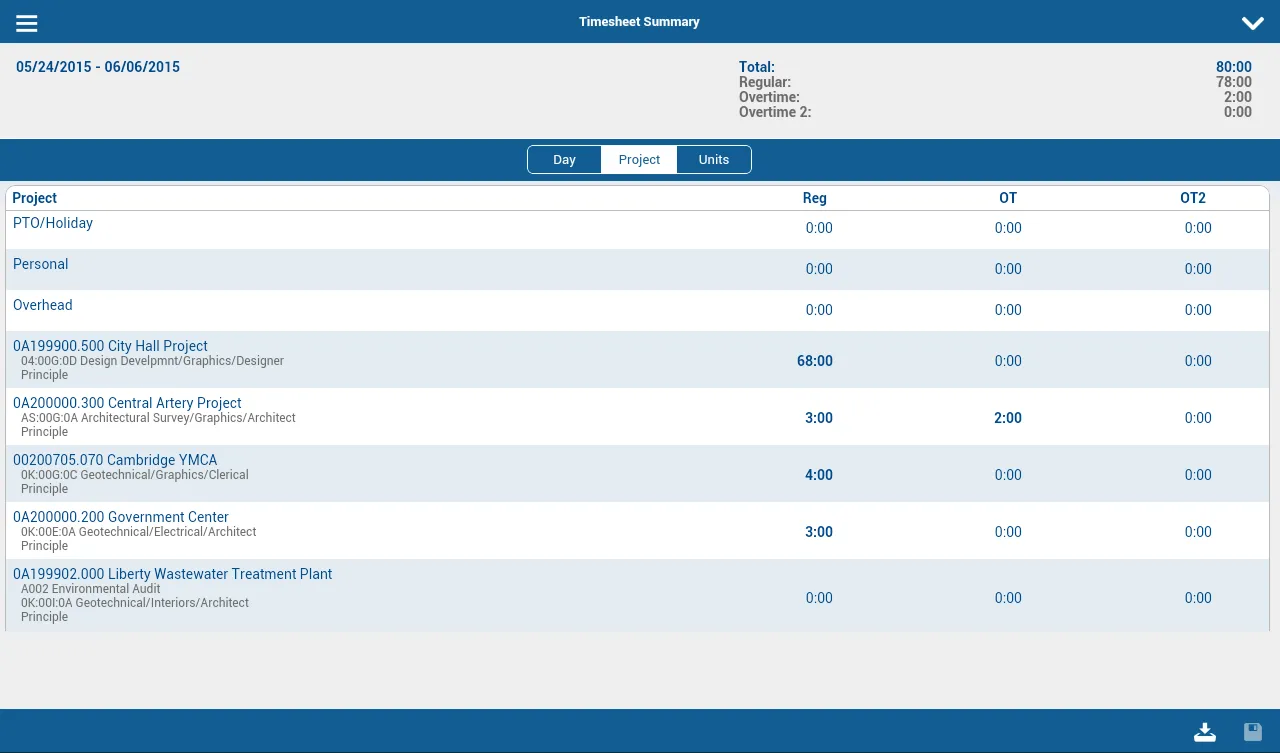Select the Cambridge YMCA project
This screenshot has height=753, width=1280.
pos(115,460)
